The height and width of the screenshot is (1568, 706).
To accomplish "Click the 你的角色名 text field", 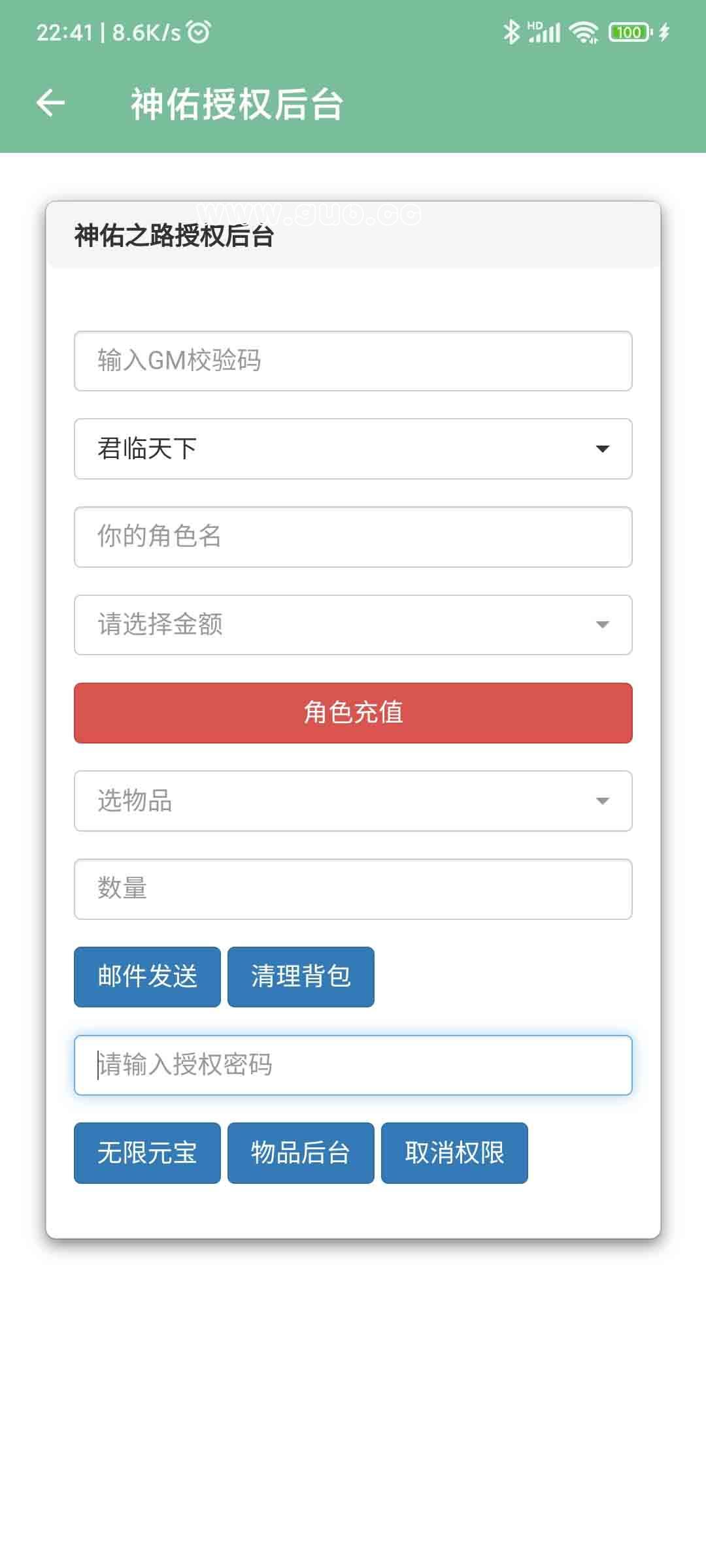I will [353, 537].
